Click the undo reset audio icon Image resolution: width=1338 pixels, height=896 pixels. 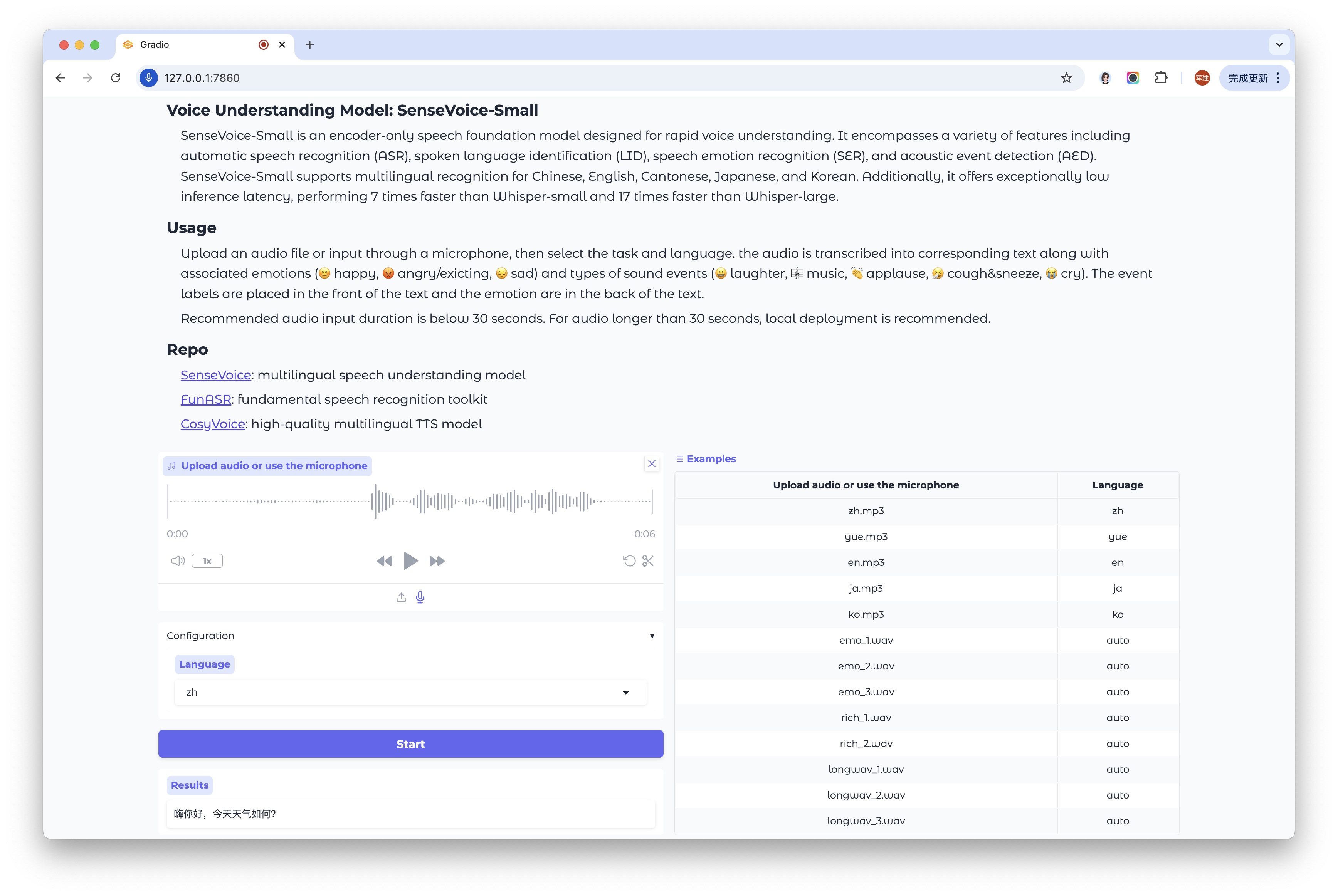pyautogui.click(x=629, y=560)
